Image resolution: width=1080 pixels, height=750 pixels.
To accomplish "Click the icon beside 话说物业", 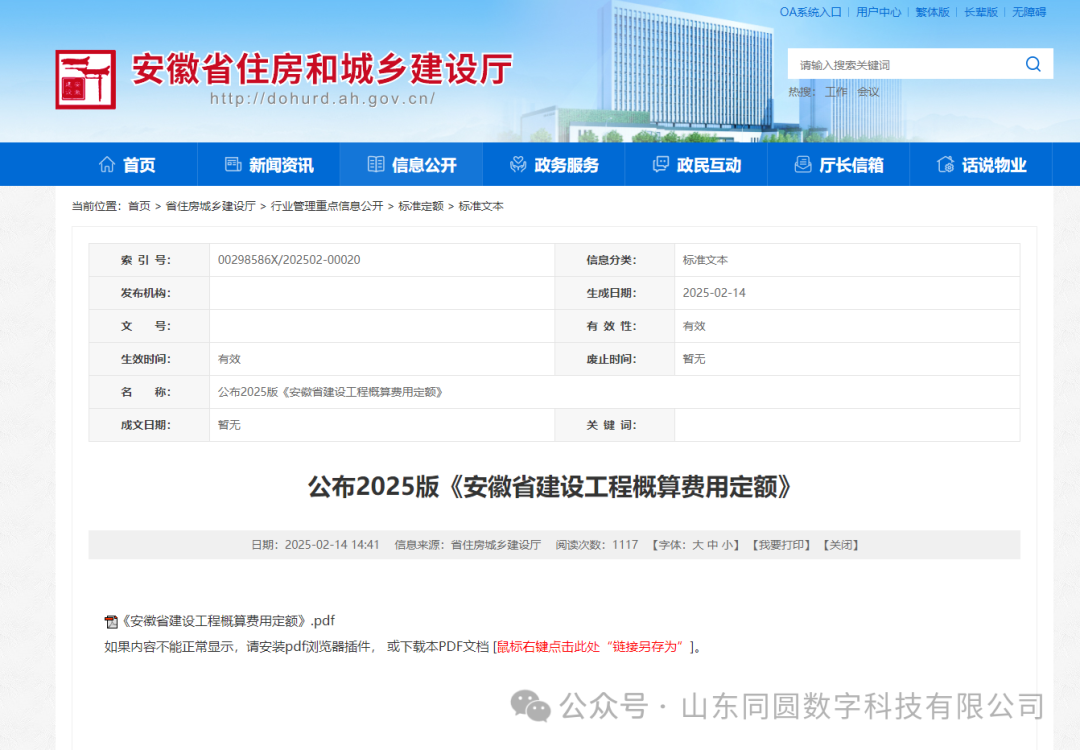I will tap(945, 164).
